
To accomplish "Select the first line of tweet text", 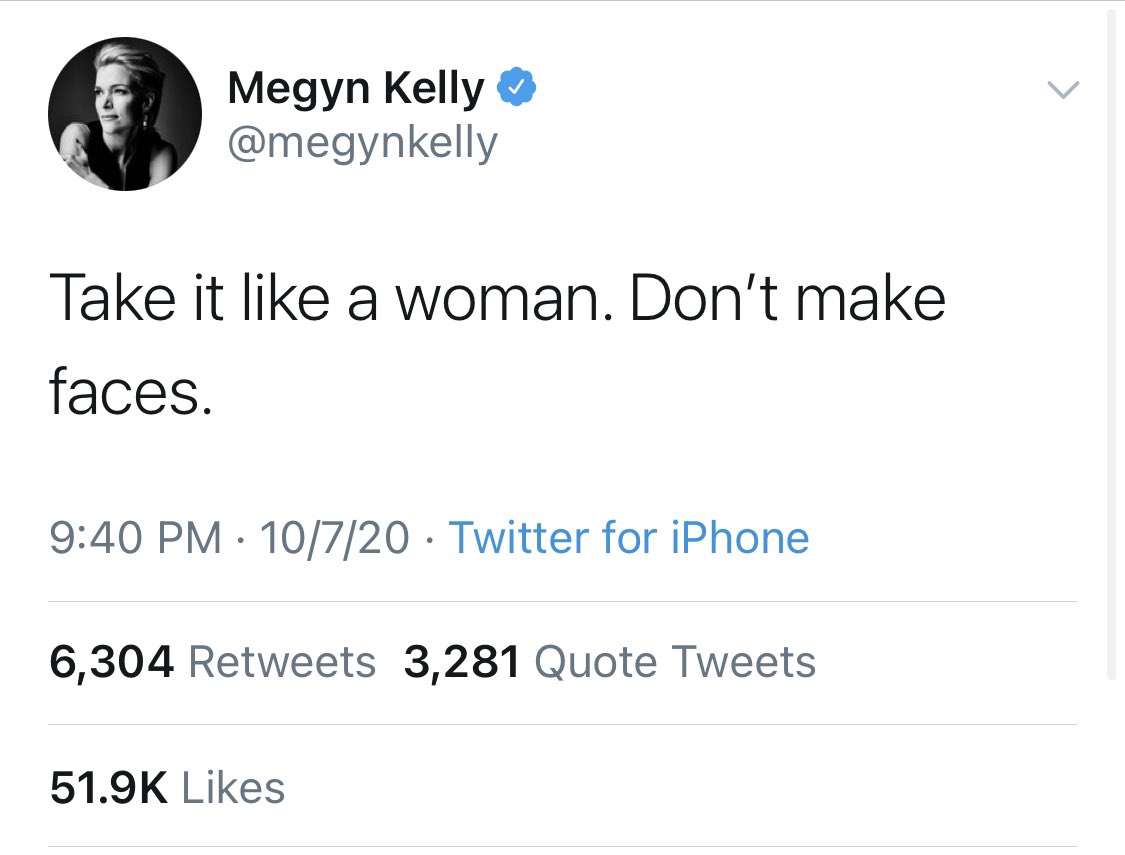I will click(x=497, y=298).
